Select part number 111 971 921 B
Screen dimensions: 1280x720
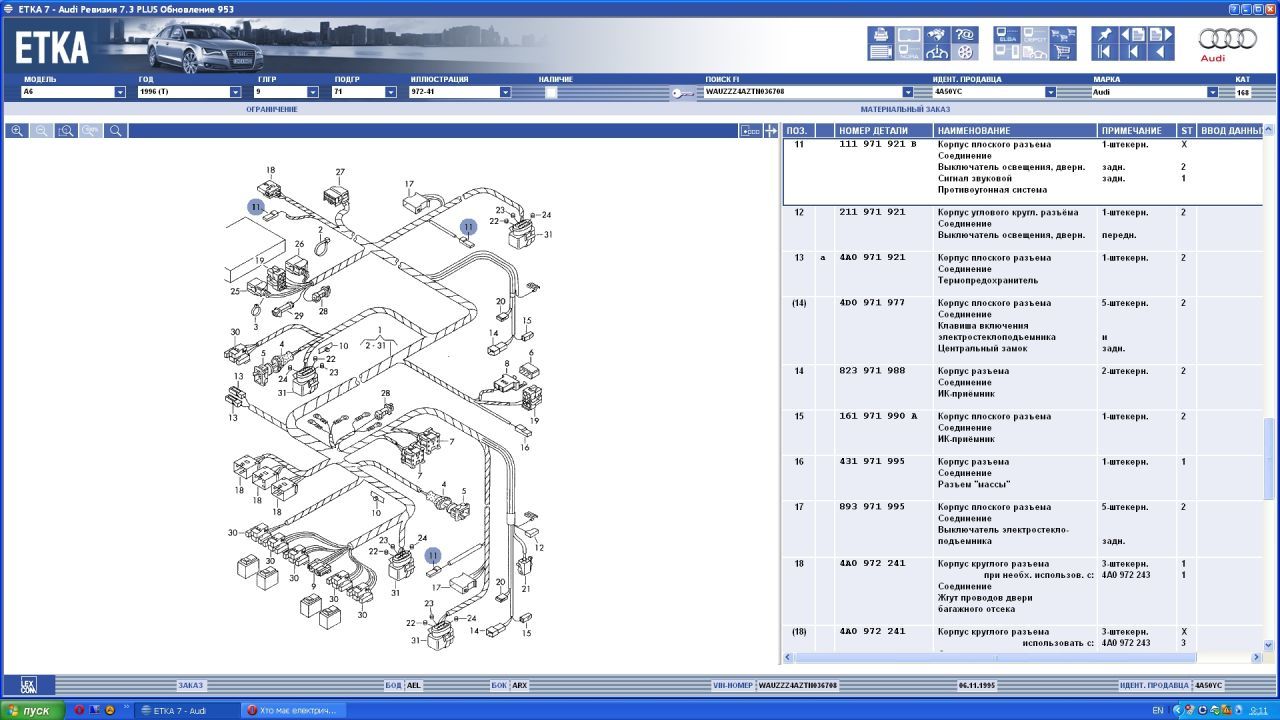click(x=878, y=145)
